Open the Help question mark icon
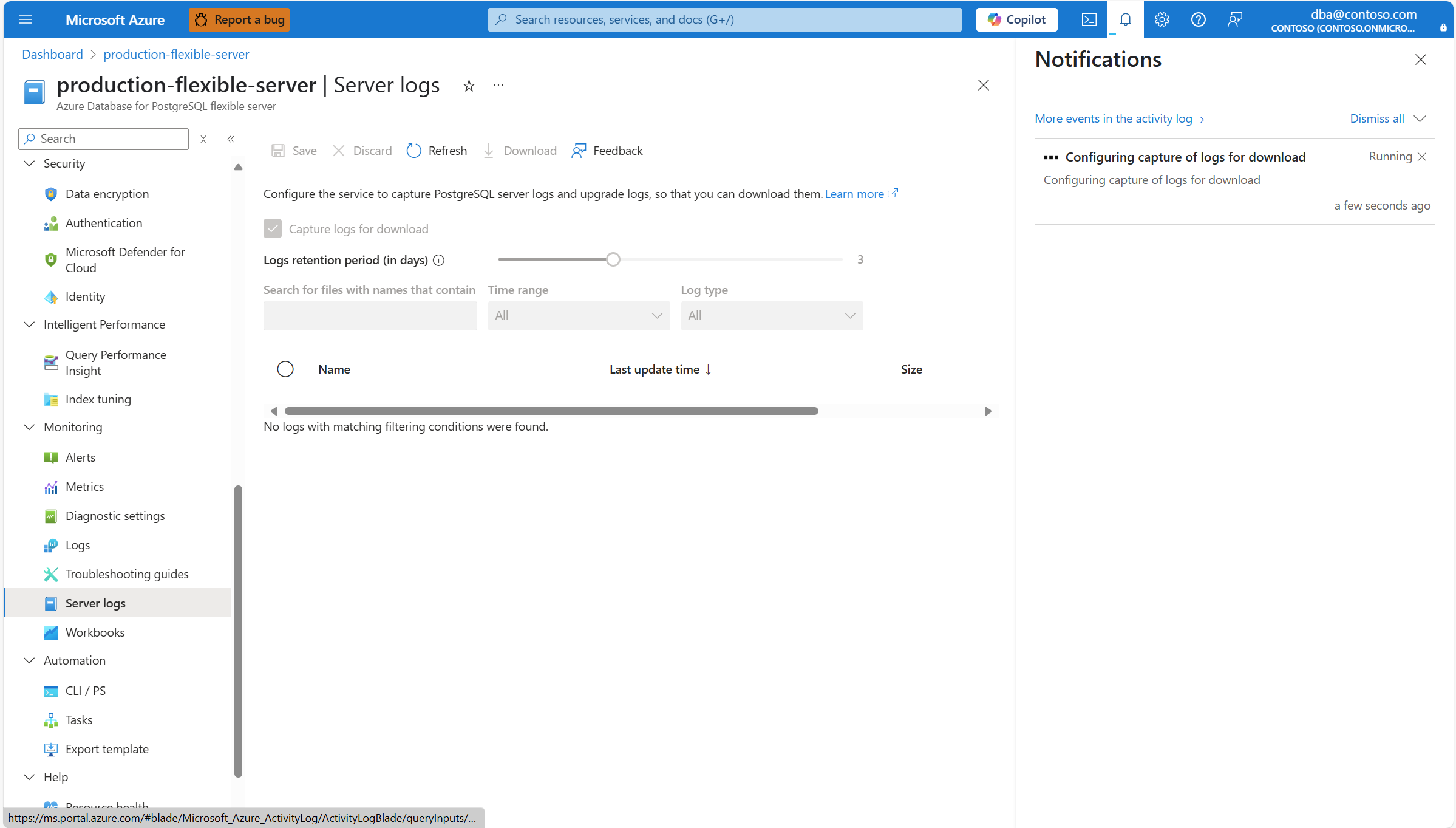Image resolution: width=1456 pixels, height=828 pixels. 1198,19
